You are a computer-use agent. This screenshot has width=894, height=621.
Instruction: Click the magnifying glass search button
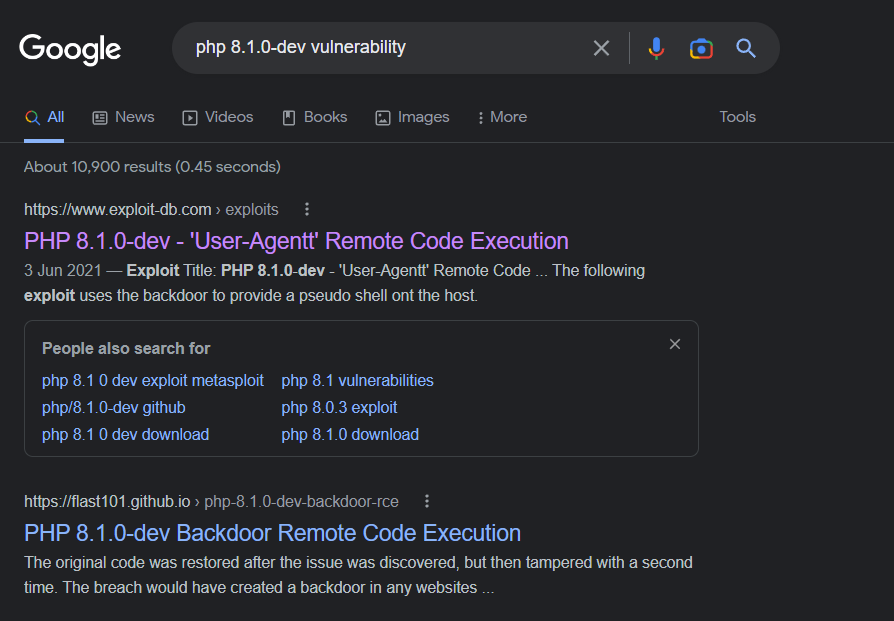(746, 48)
